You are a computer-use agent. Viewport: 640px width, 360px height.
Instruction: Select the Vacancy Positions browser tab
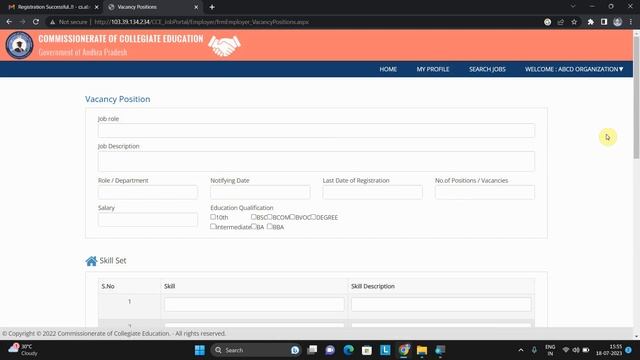(x=153, y=7)
